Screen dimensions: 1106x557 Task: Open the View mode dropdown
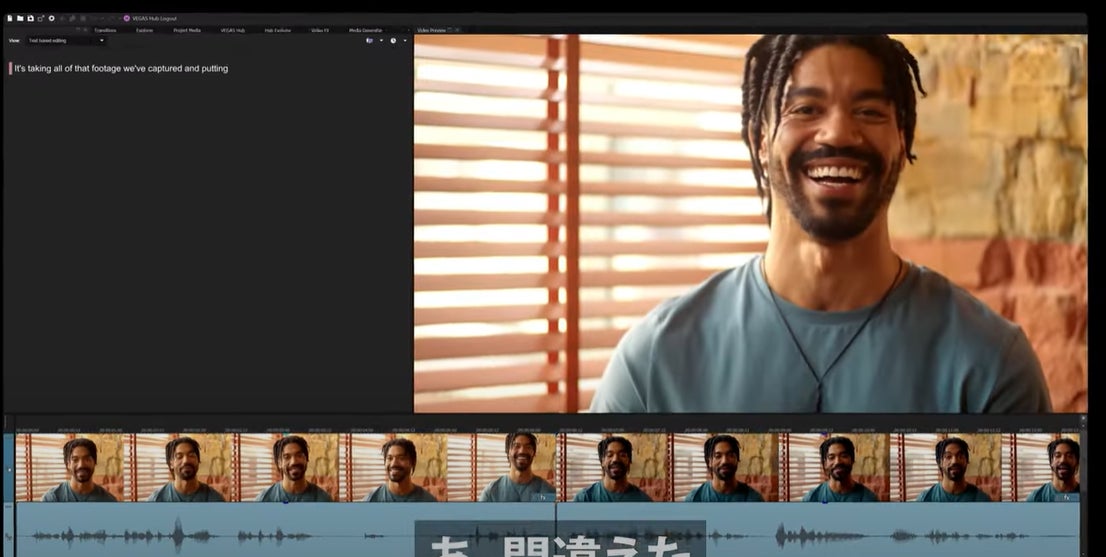66,41
